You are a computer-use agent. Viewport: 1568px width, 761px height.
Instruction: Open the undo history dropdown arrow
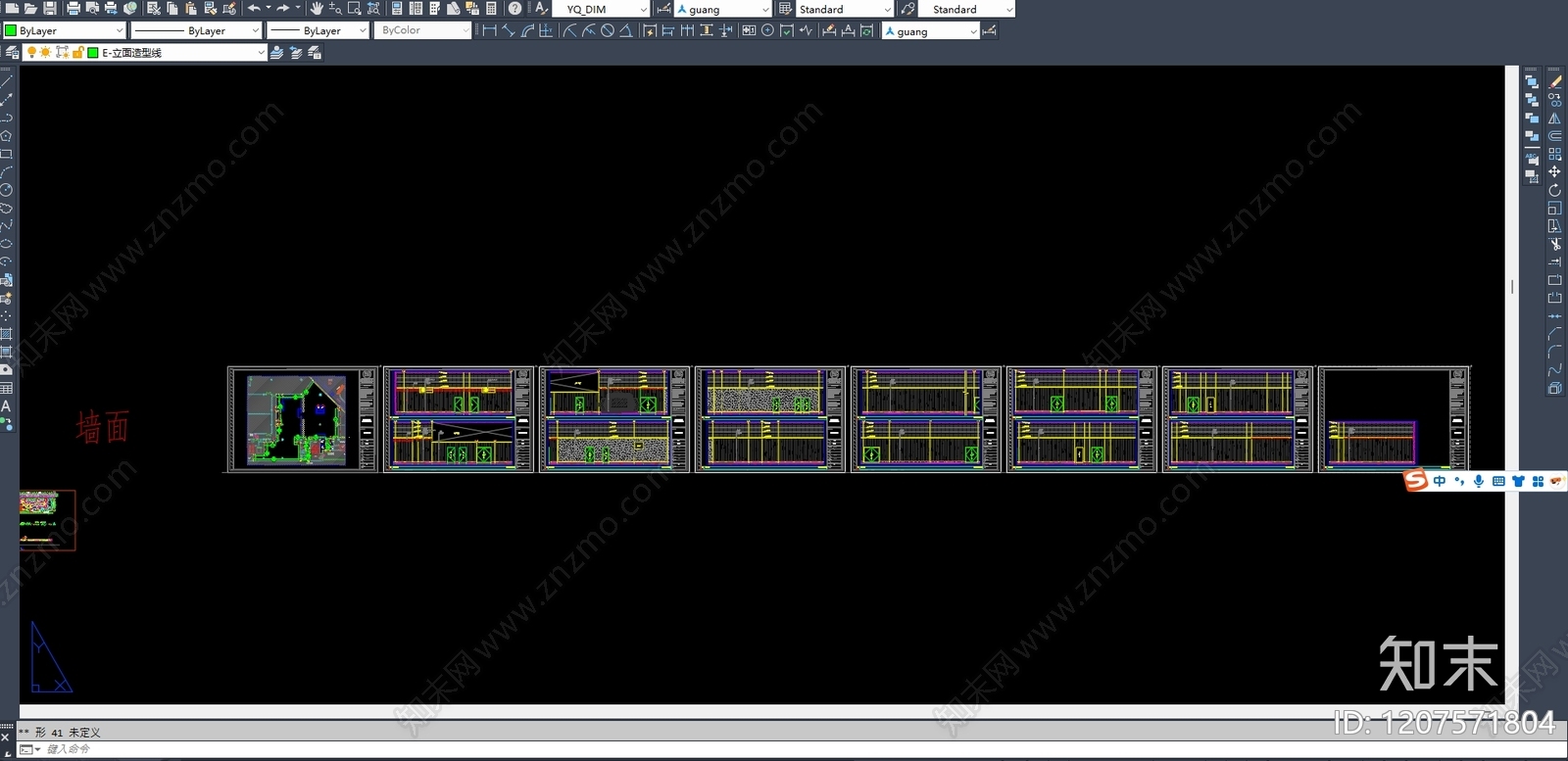pos(268,8)
